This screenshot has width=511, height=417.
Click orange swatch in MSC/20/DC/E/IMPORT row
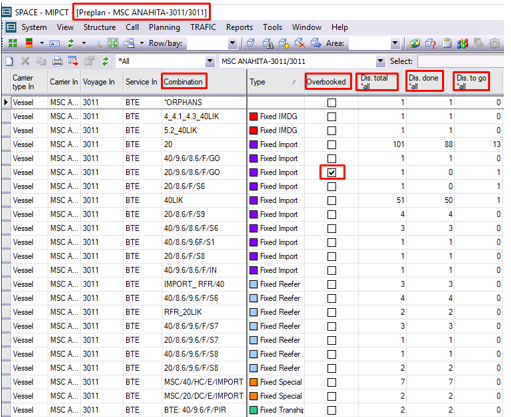pyautogui.click(x=254, y=396)
